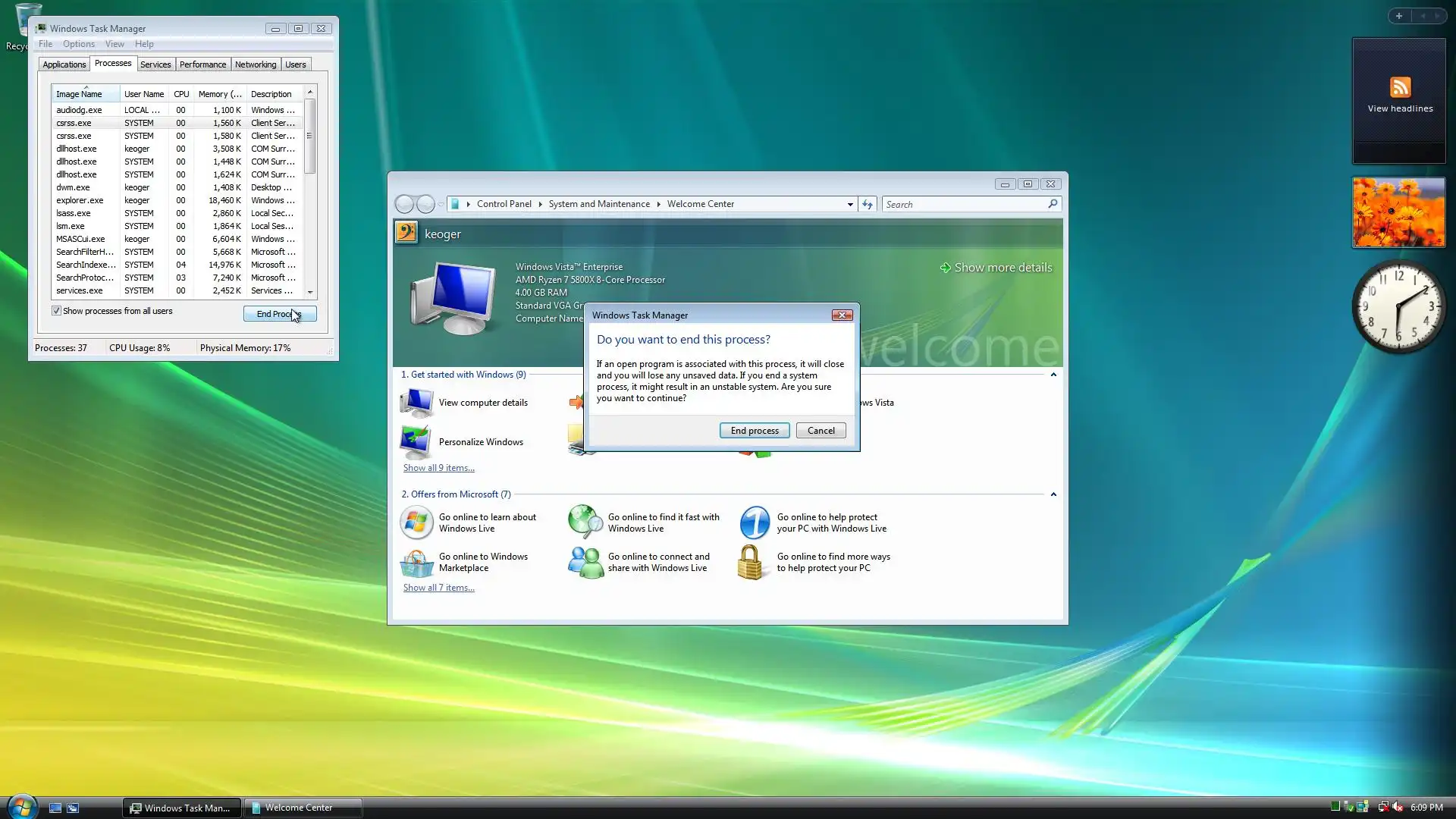
Task: Confirm with the End process dialog button
Action: point(754,431)
